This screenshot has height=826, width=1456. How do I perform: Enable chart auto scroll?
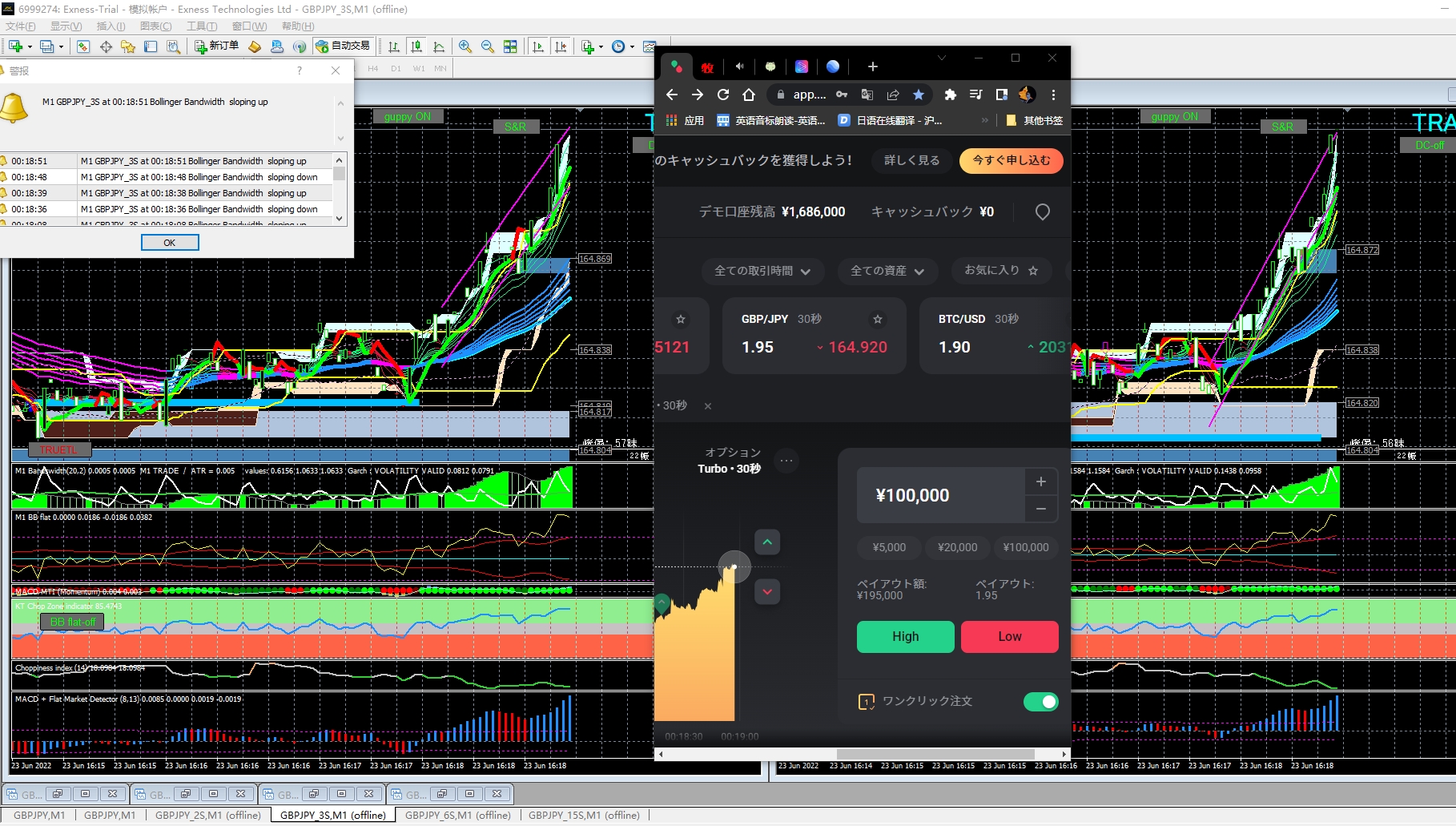click(x=538, y=46)
